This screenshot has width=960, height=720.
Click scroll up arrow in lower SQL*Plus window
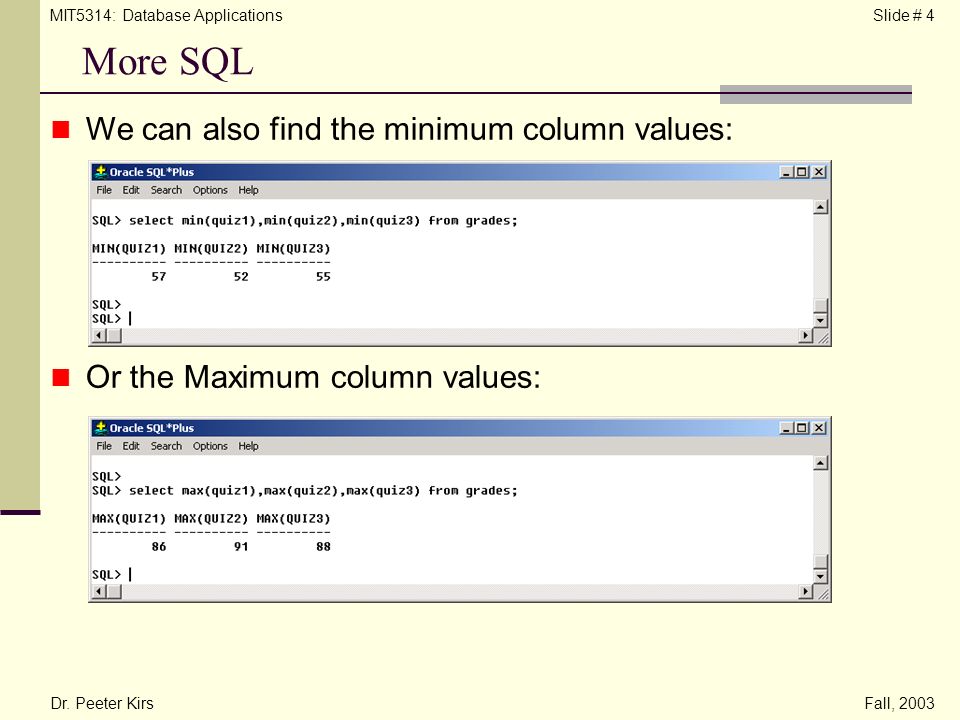click(820, 463)
